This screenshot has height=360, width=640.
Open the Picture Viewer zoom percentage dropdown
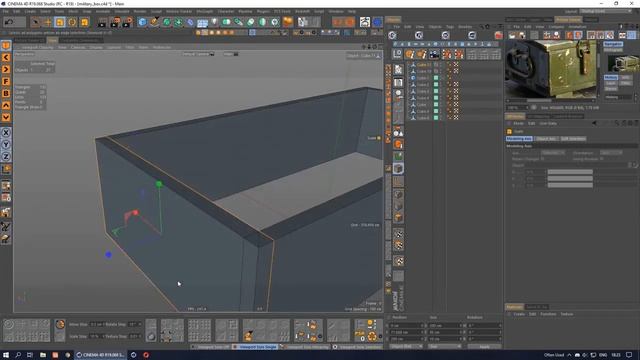click(518, 108)
